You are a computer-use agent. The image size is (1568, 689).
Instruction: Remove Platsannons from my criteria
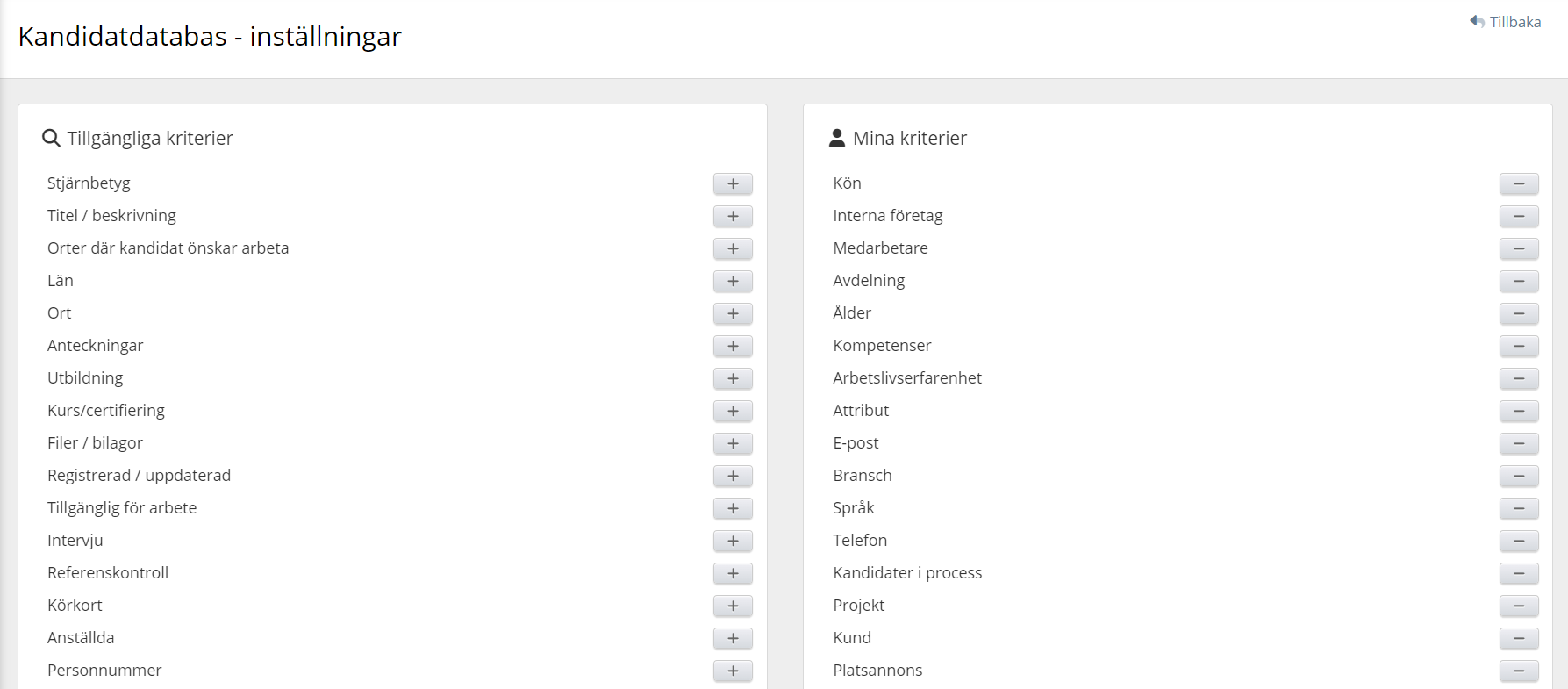[x=1518, y=671]
